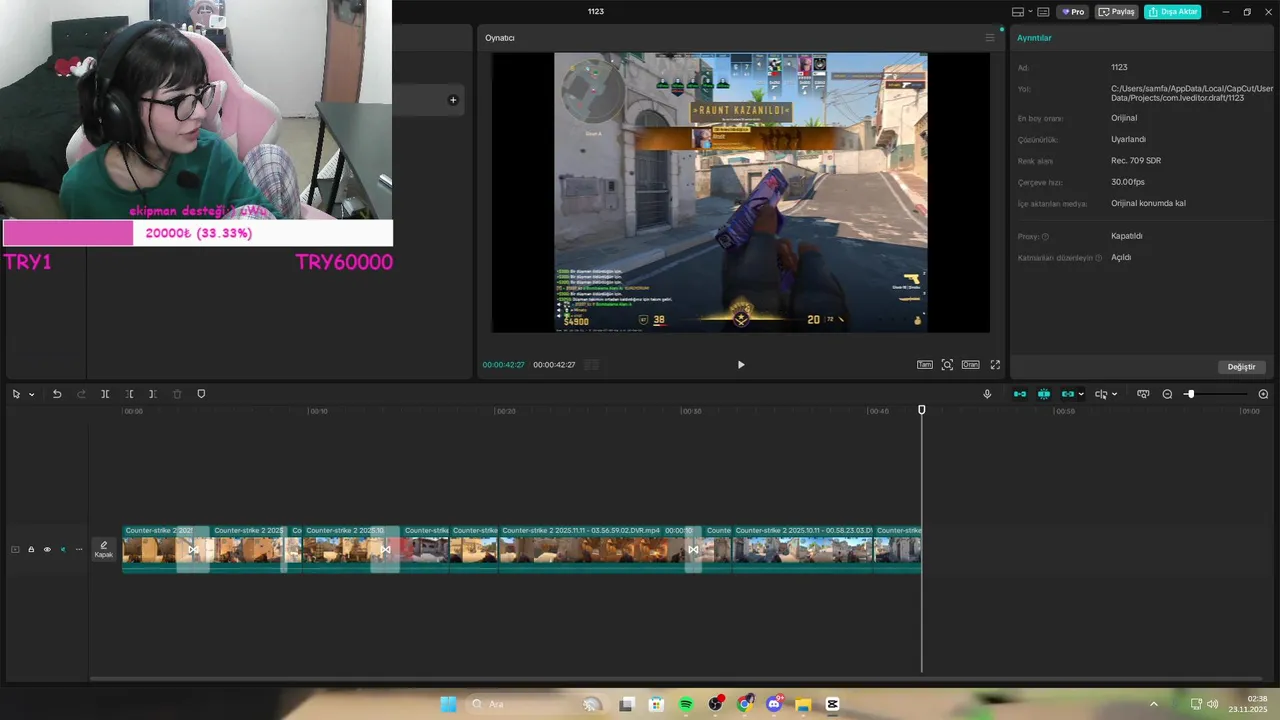Open the Oran aspect ratio options
Screen dimensions: 1280x720
click(970, 365)
